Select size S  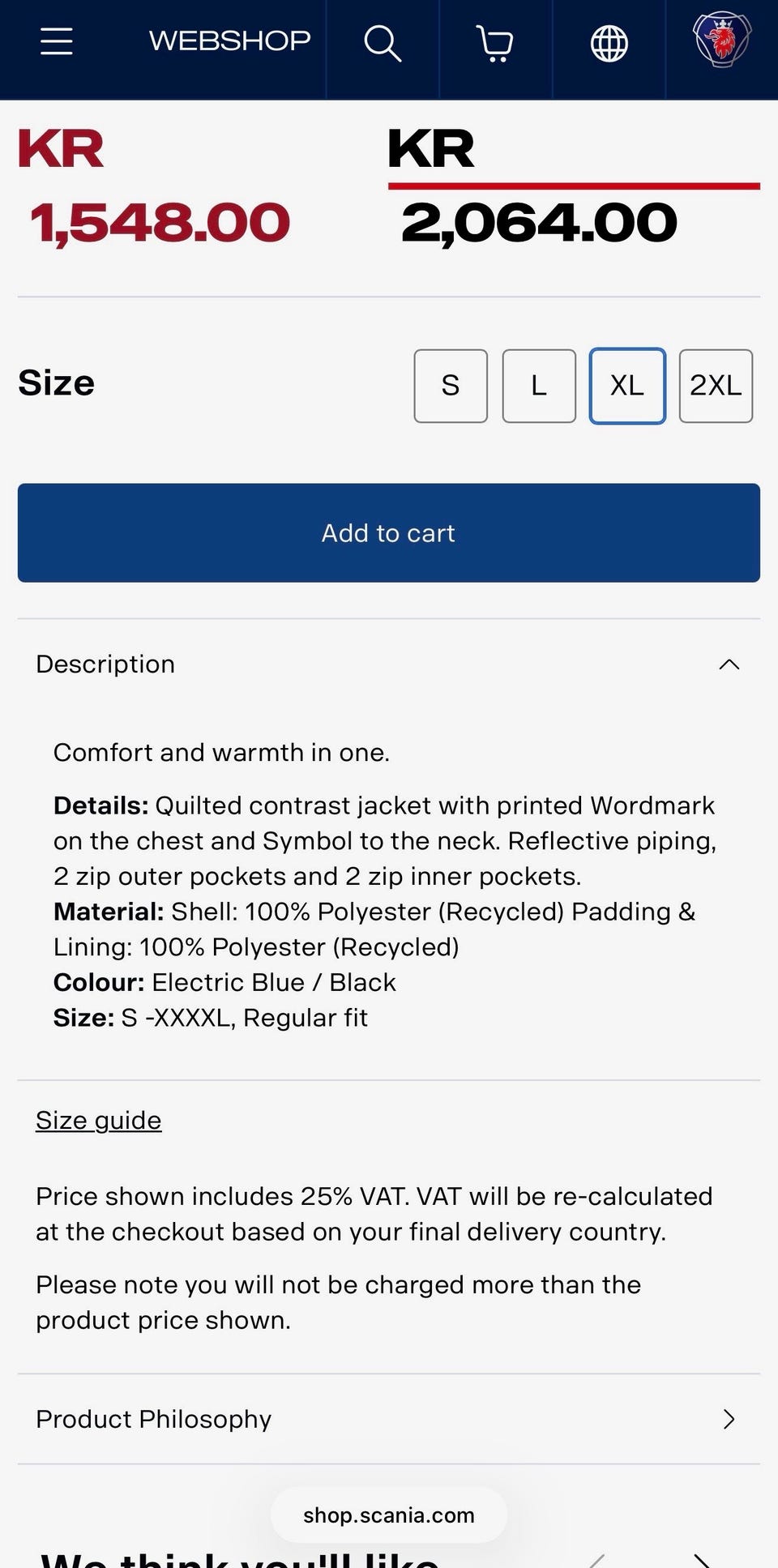click(451, 386)
